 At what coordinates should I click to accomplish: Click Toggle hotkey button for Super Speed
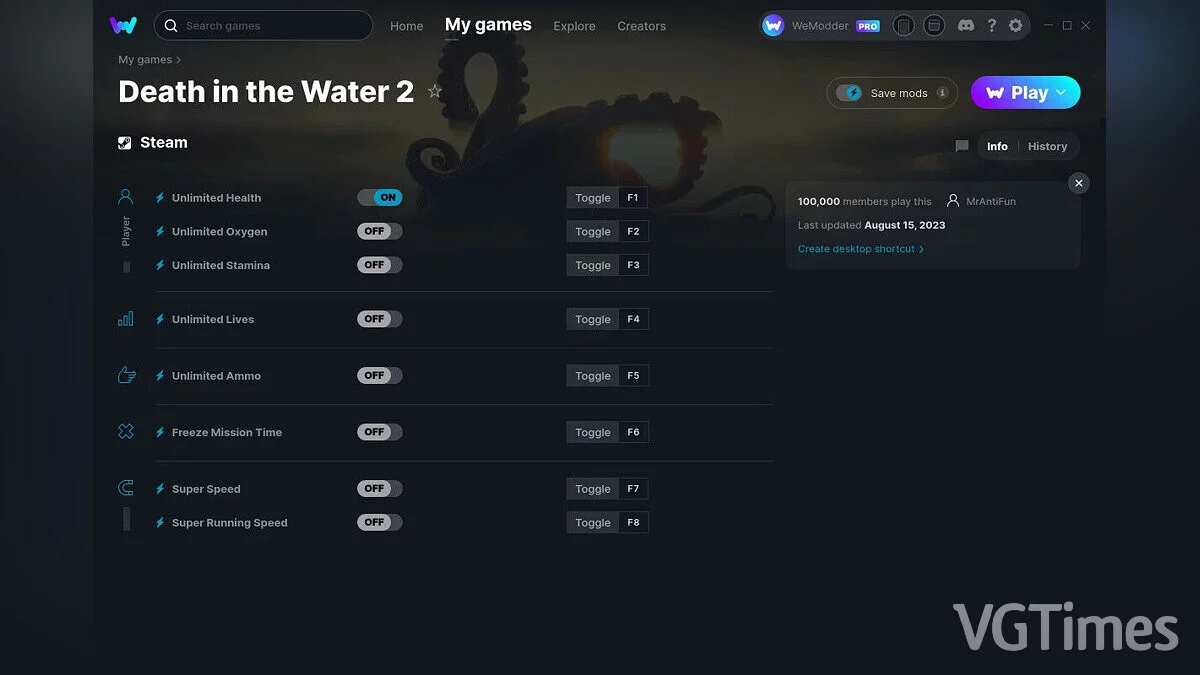pyautogui.click(x=593, y=489)
